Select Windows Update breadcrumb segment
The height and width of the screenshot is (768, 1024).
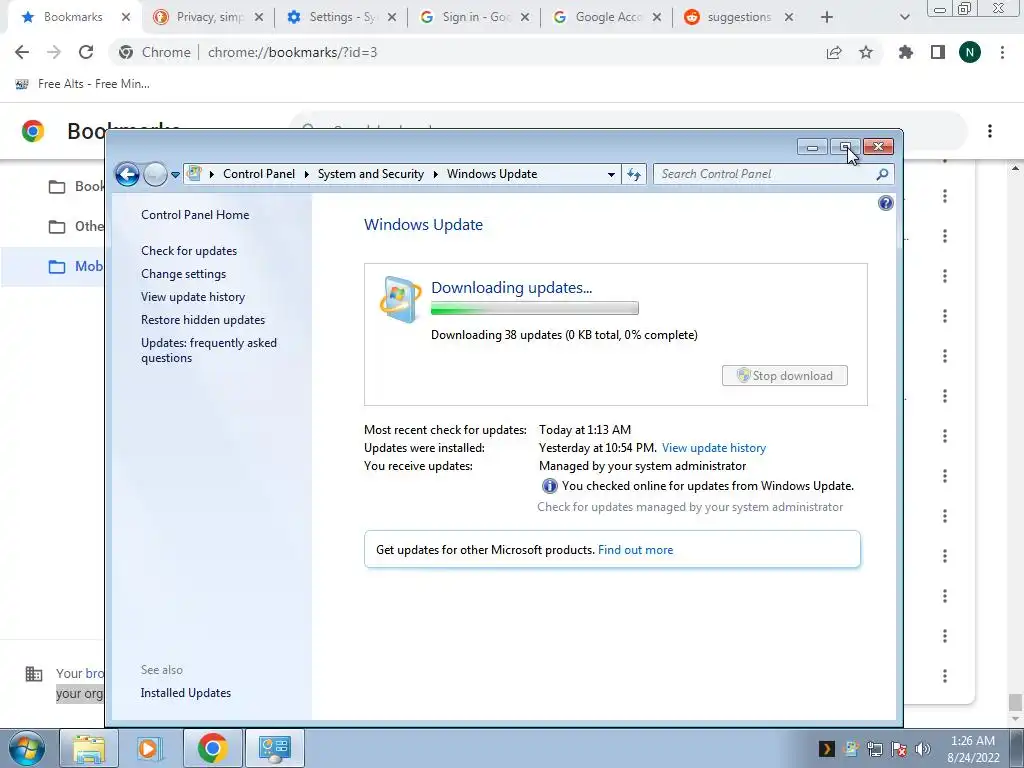pos(492,174)
